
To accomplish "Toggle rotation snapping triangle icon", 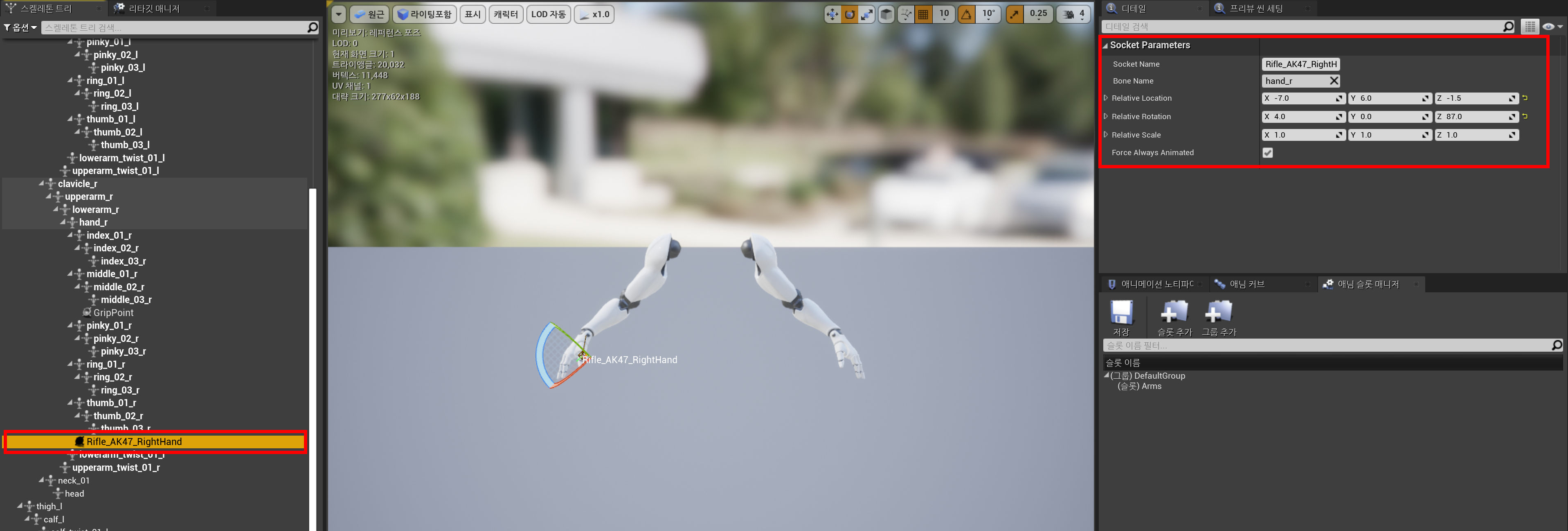I will click(967, 14).
